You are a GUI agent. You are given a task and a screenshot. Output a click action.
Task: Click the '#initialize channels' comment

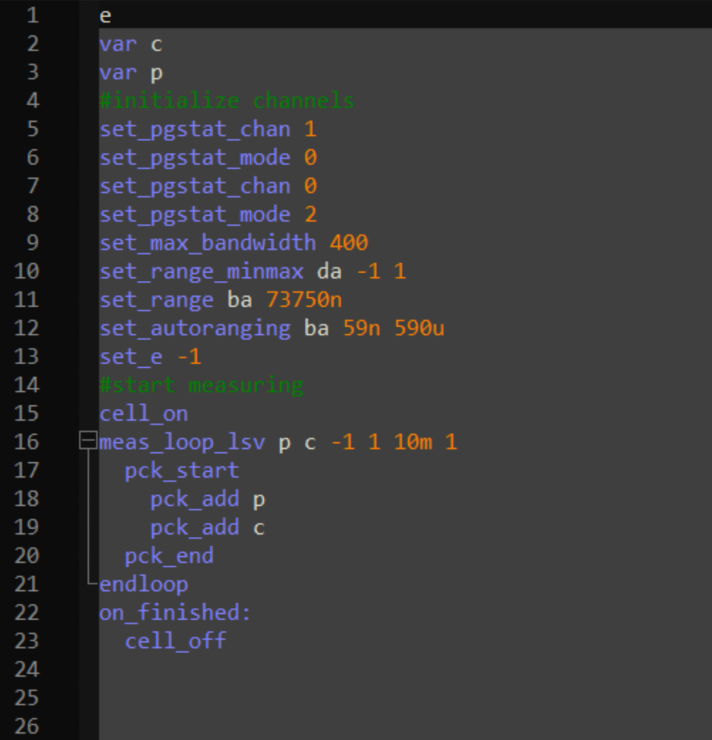[x=226, y=101]
